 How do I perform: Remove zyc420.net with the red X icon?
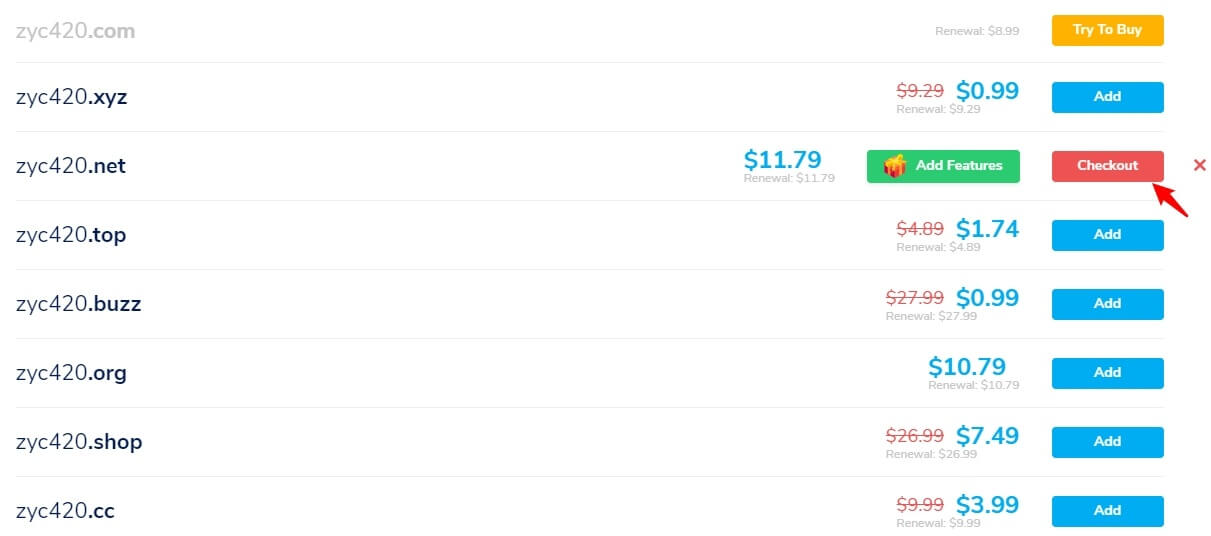(1200, 165)
